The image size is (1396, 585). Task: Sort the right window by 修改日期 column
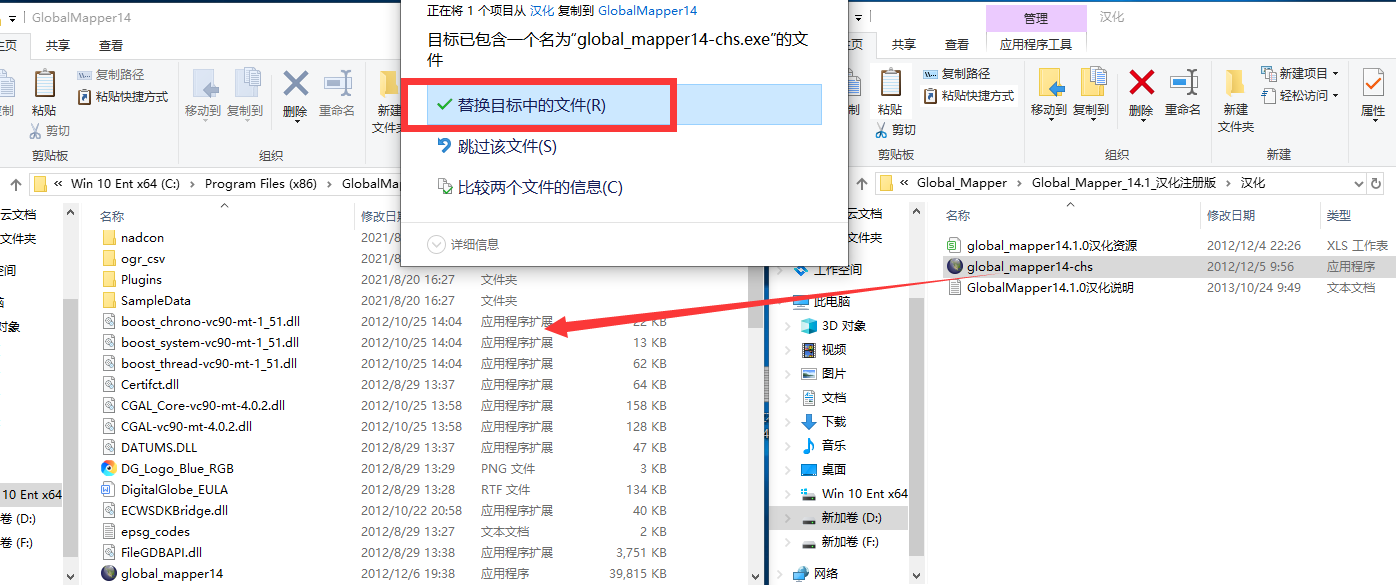(x=1231, y=216)
